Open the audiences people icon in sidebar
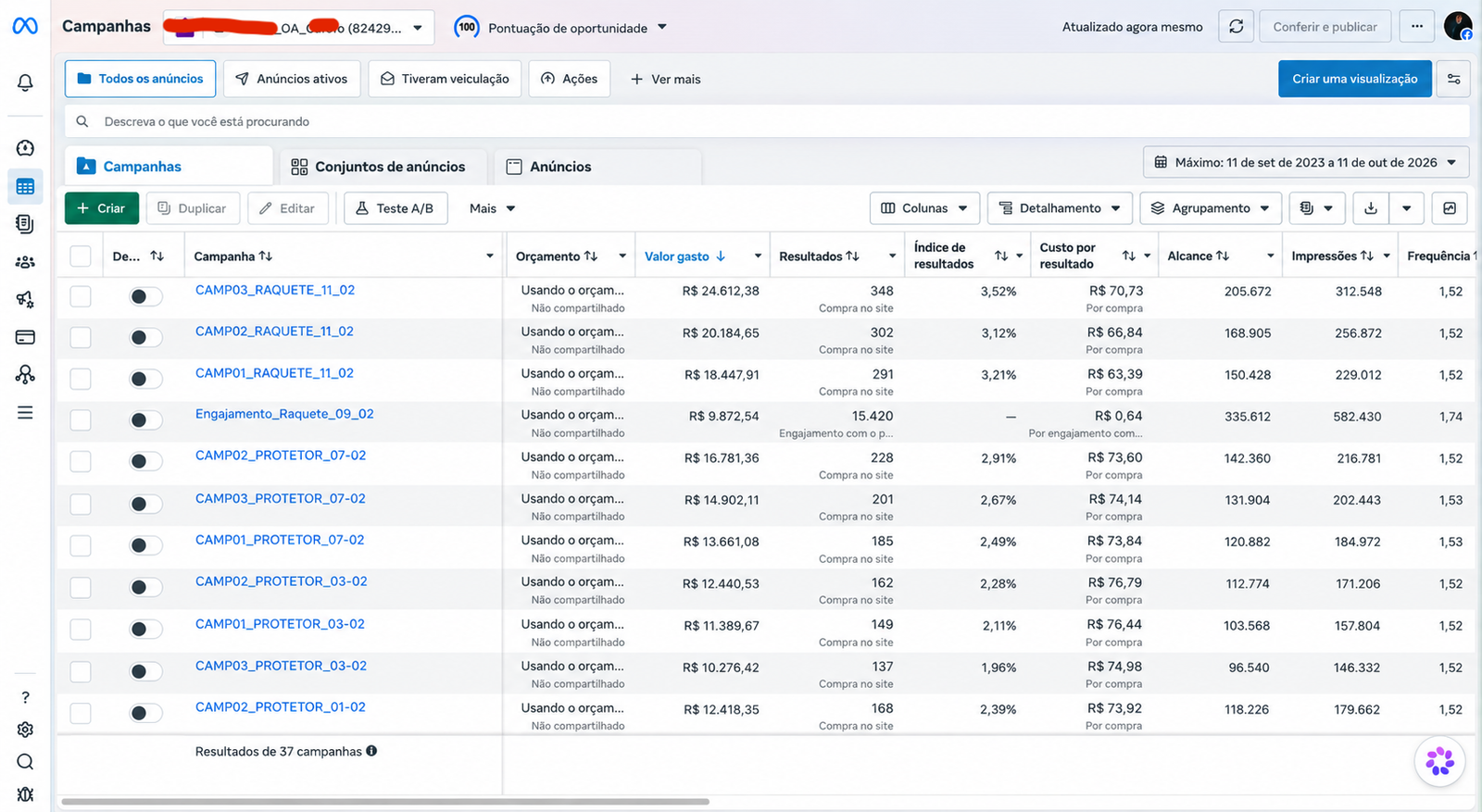This screenshot has width=1482, height=812. (25, 262)
